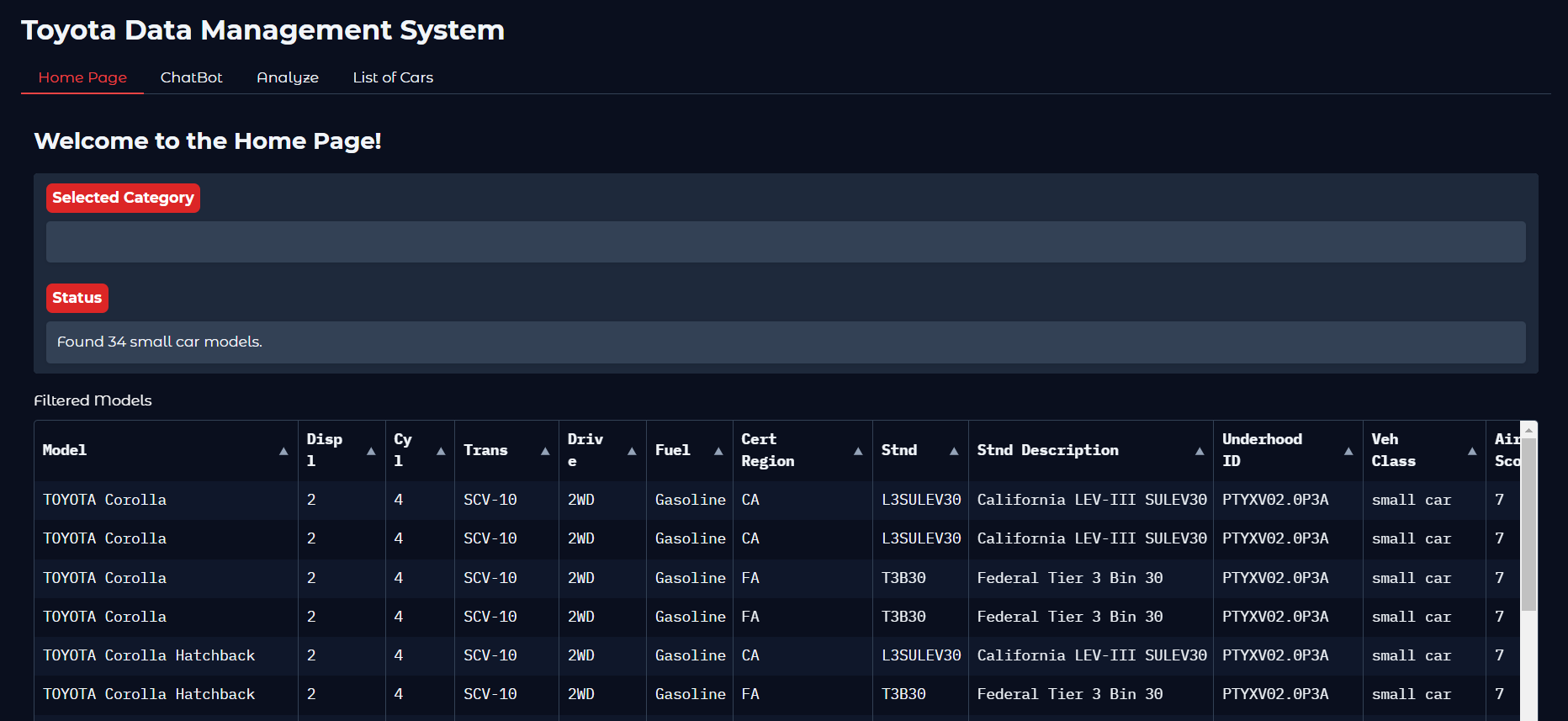Click scrollbar up arrow in table
The width and height of the screenshot is (1568, 721).
click(x=1528, y=429)
